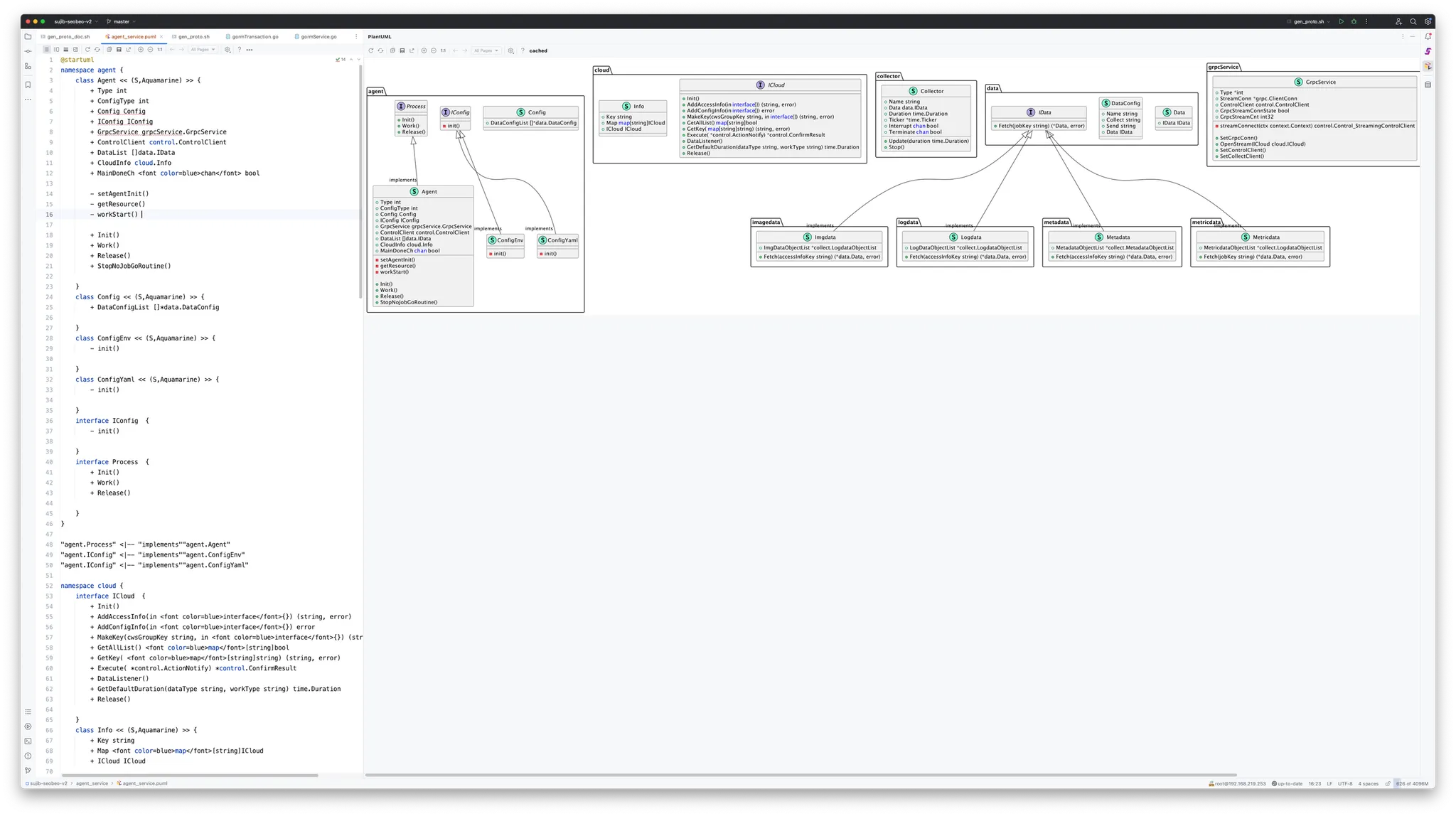Switch to the gormTransaction.go tab
Viewport: 1456px width, 816px height.
255,36
